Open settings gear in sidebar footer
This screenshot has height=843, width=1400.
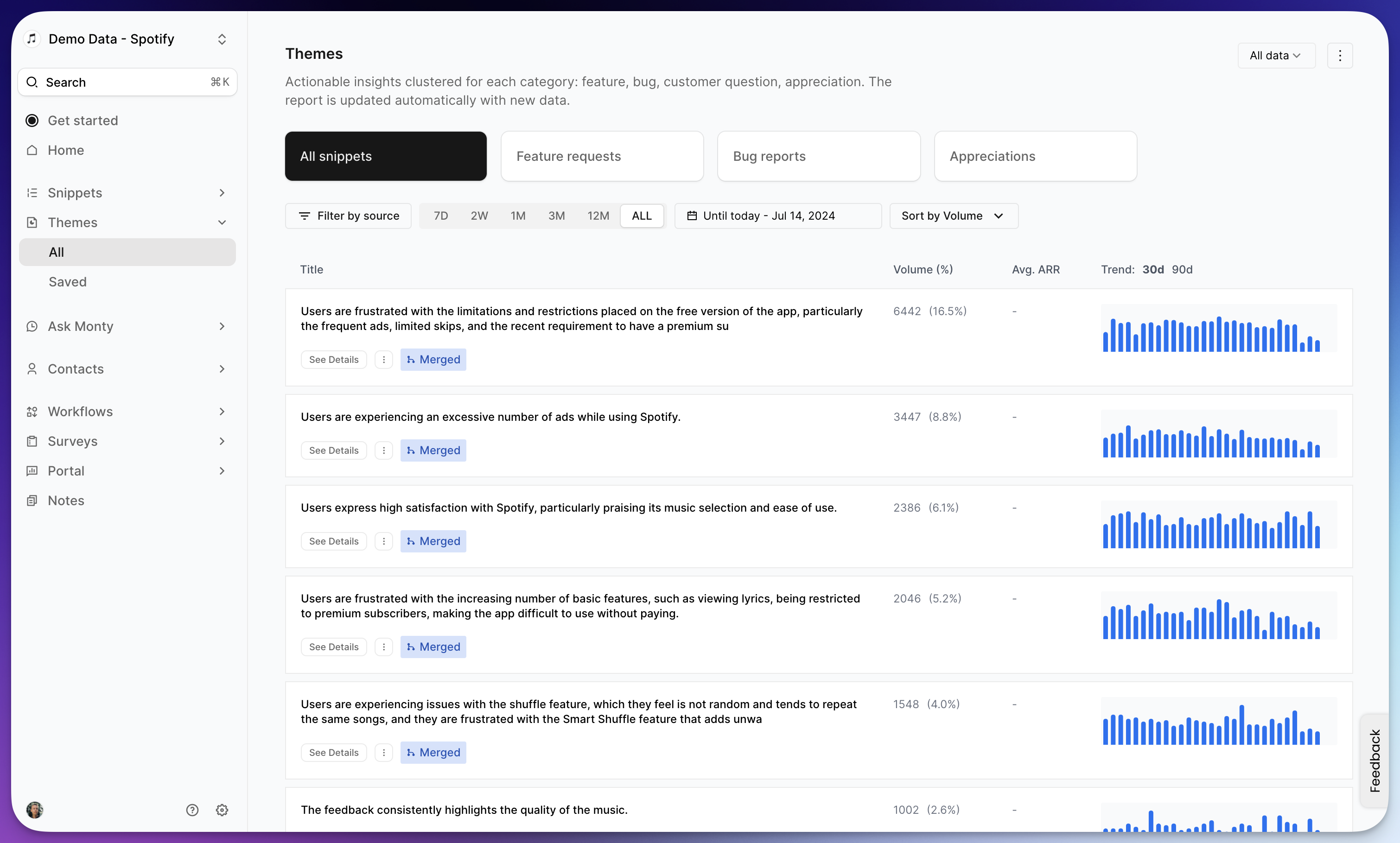tap(222, 810)
